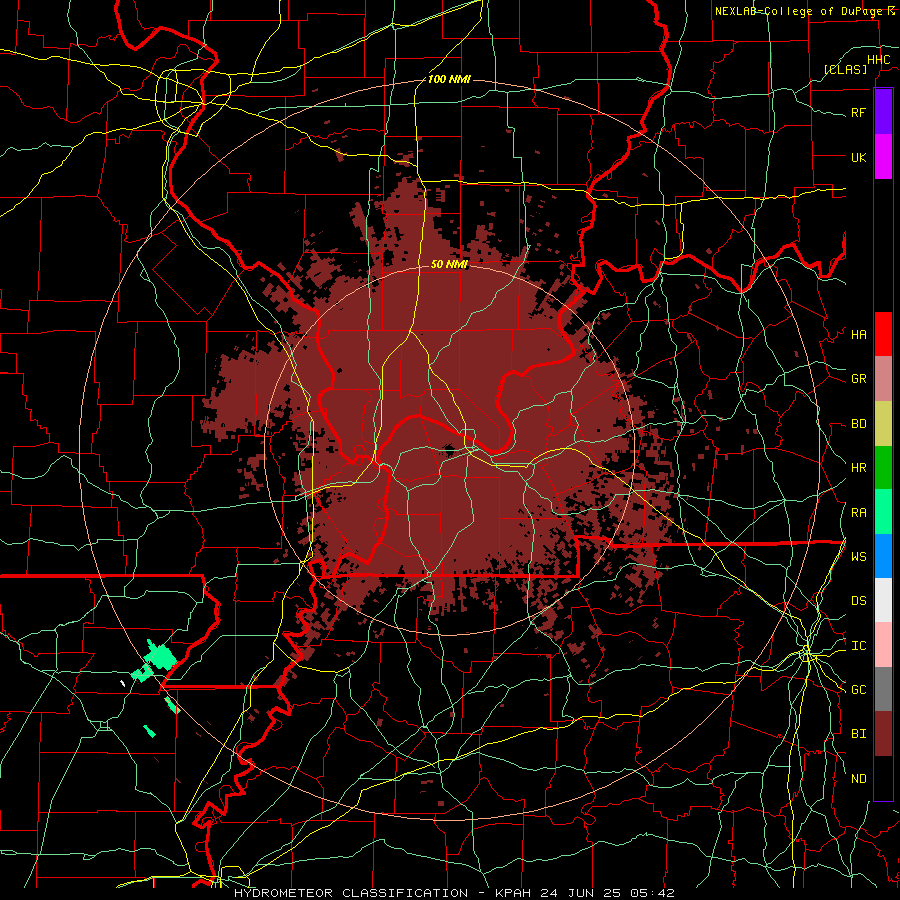Click the GC gray legend swatch
This screenshot has width=900, height=900.
pos(883,689)
